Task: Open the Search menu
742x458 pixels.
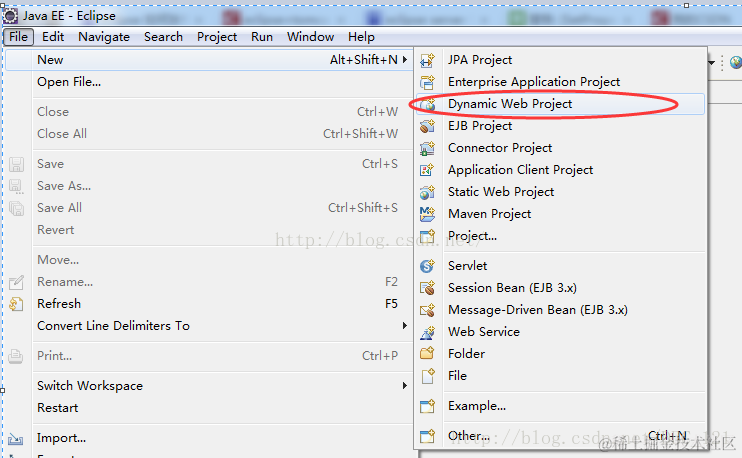Action: (163, 37)
